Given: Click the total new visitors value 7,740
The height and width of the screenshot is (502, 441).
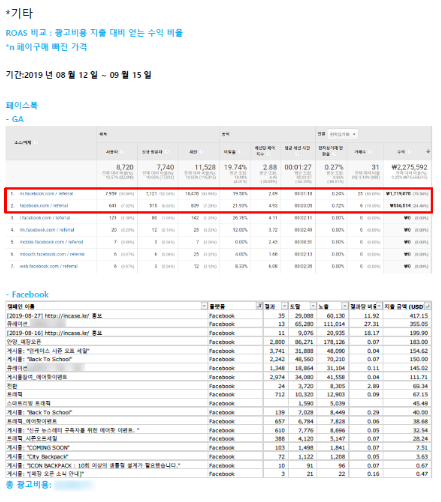Looking at the screenshot, I should point(165,167).
